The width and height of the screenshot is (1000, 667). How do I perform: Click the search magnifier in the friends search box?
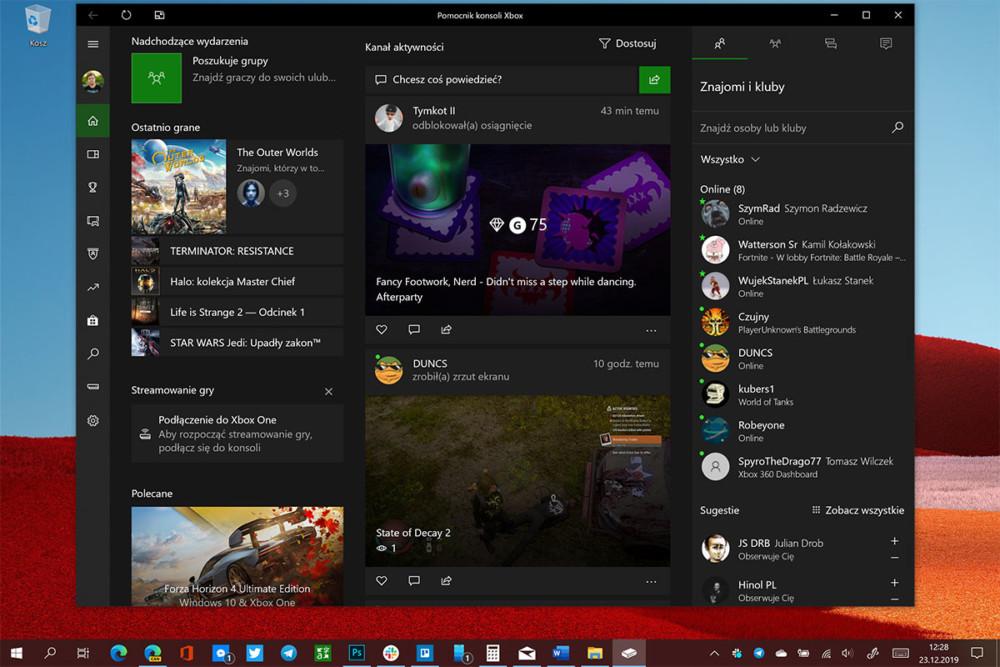pyautogui.click(x=897, y=128)
